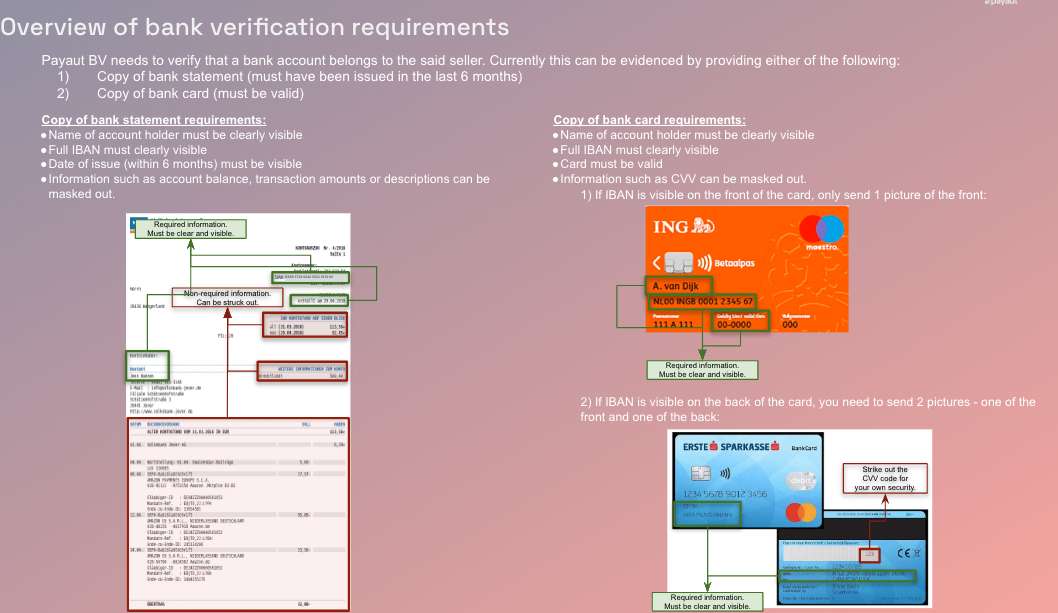This screenshot has height=613, width=1058.
Task: Click the '00-0000' valid thru box
Action: [738, 324]
